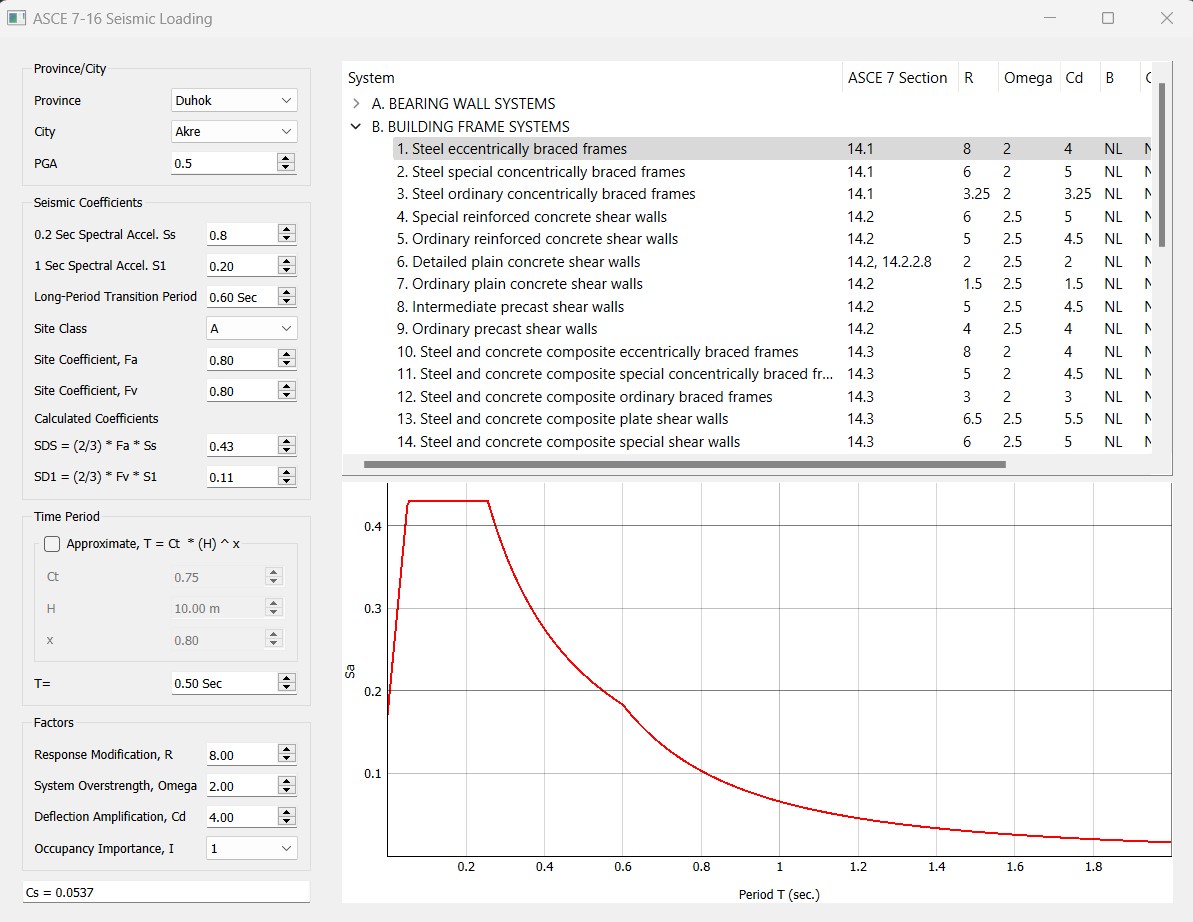The height and width of the screenshot is (922, 1193).
Task: Select Ordinary precast shear walls row
Action: (771, 329)
